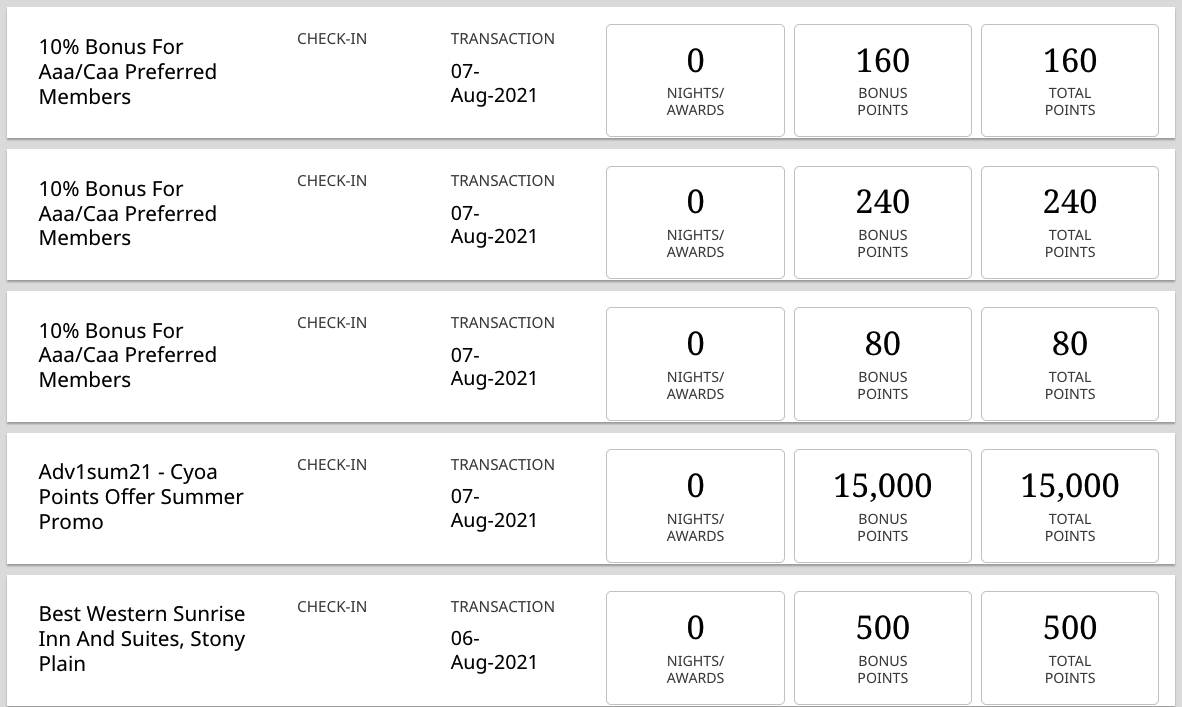Open the 15,000 Total Points box
Viewport: 1182px width, 707px height.
pyautogui.click(x=1070, y=506)
